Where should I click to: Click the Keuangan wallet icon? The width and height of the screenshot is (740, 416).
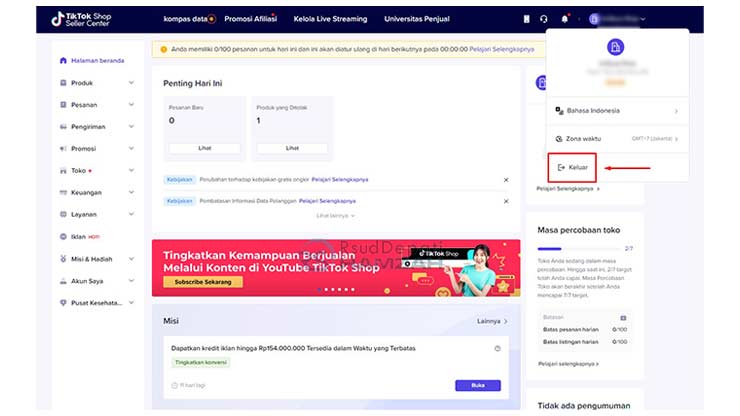63,192
